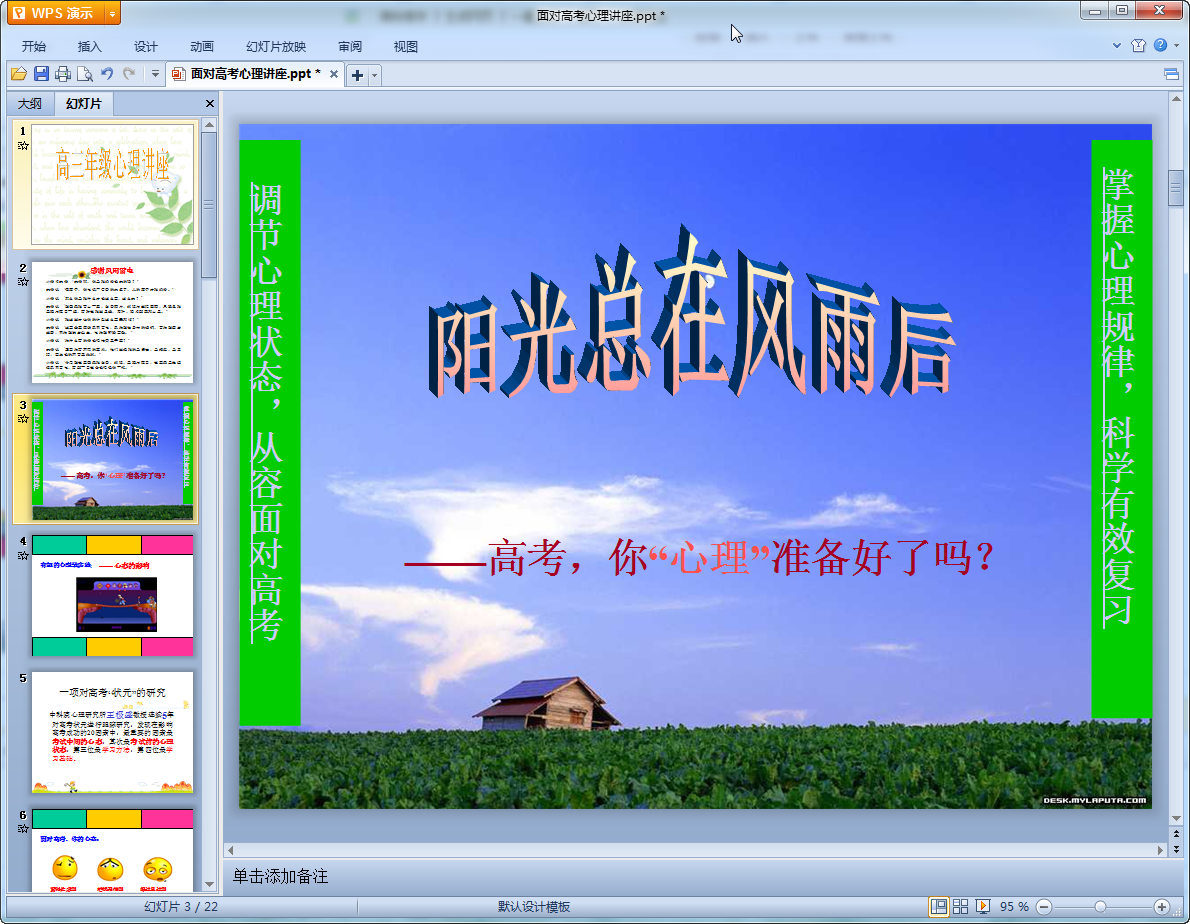Screen dimensions: 1190x924
Task: Select slide 2 thumbnail in the panel
Action: pyautogui.click(x=112, y=322)
